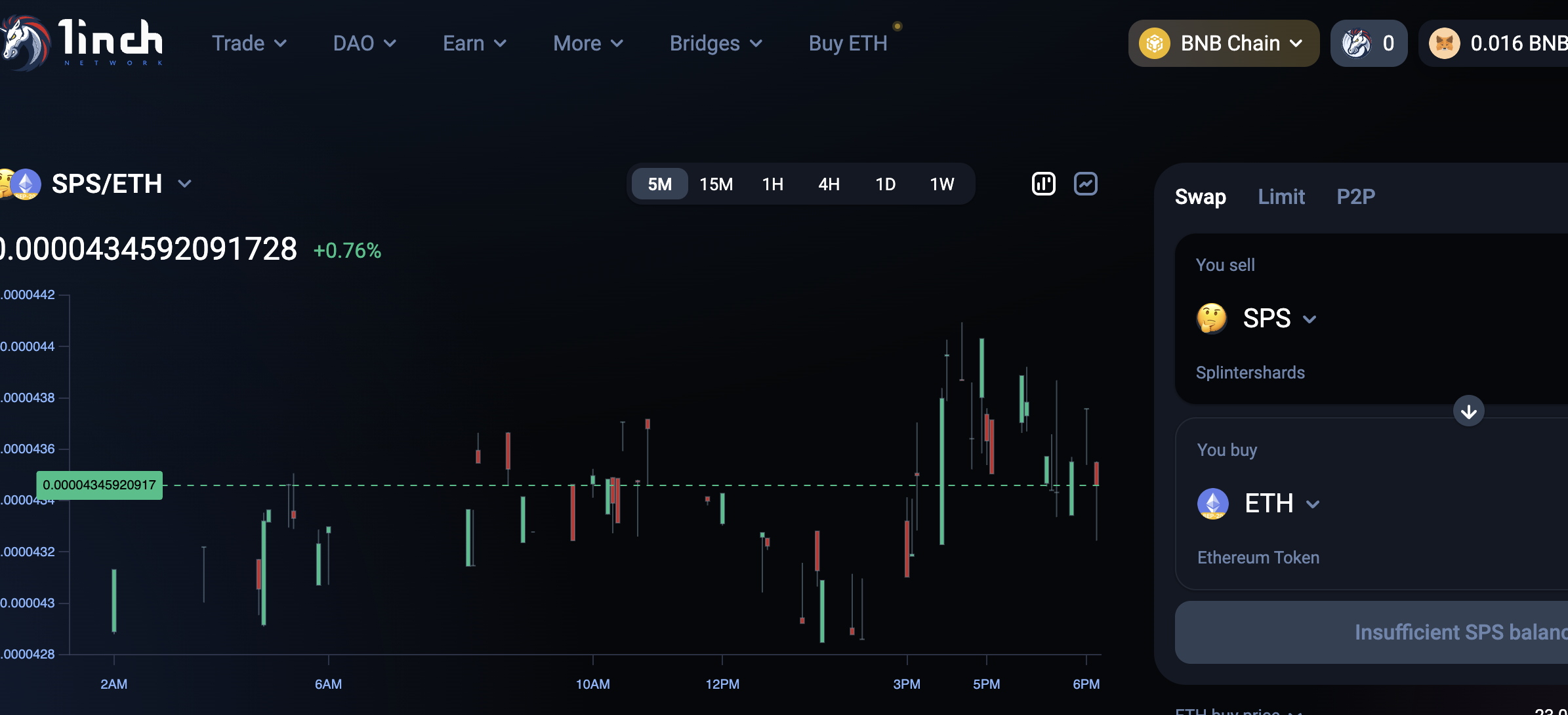Expand the Earn menu
Screen dimensions: 1568x715
[x=475, y=43]
